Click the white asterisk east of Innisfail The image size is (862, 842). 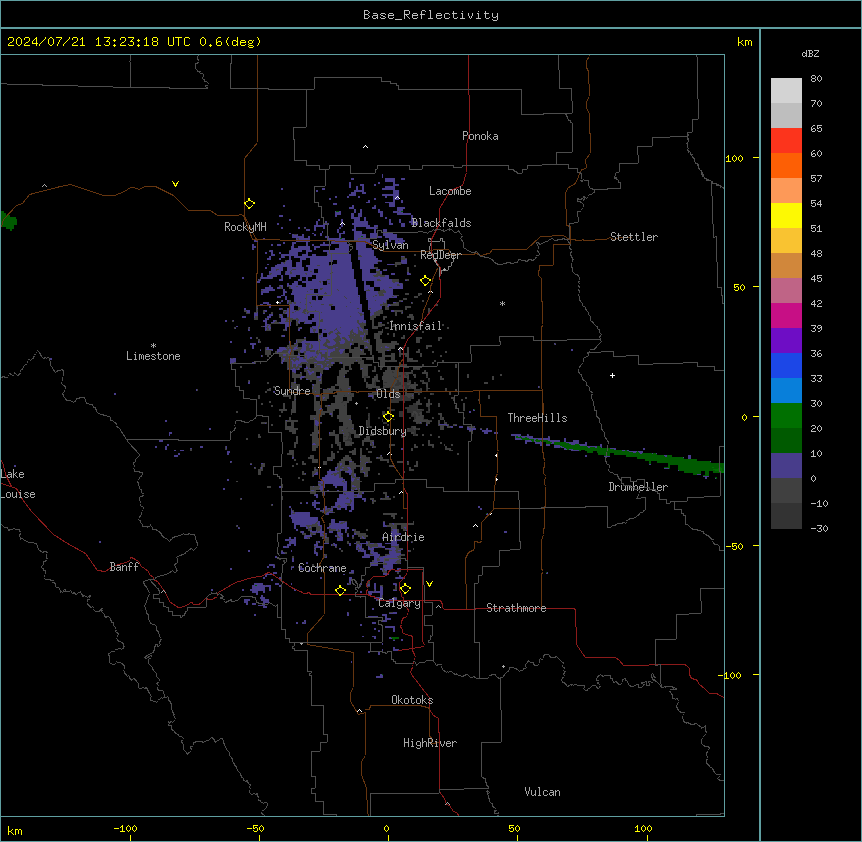coord(502,303)
